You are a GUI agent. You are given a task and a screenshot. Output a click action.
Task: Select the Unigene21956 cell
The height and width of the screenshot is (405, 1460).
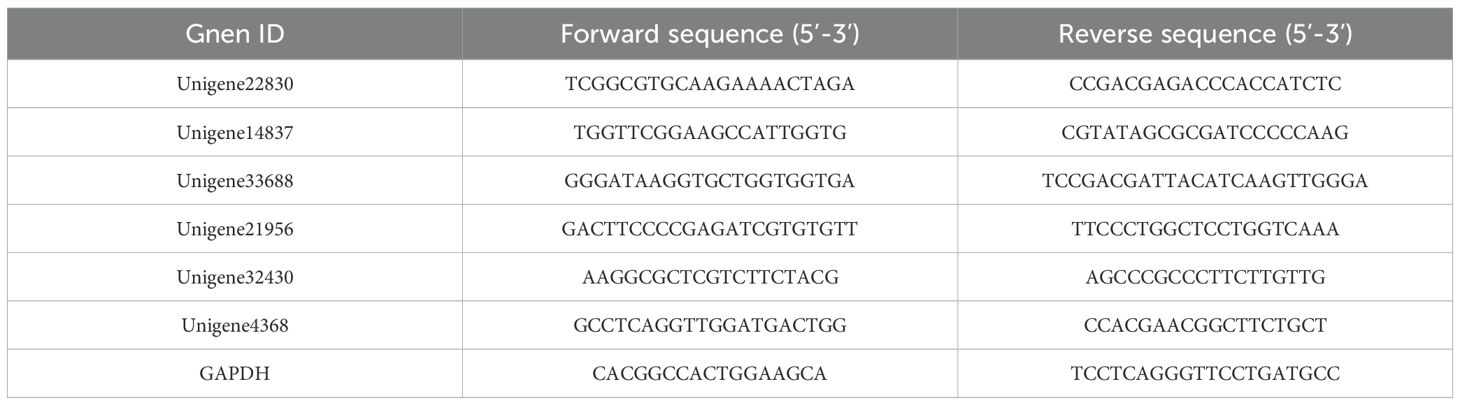[235, 229]
